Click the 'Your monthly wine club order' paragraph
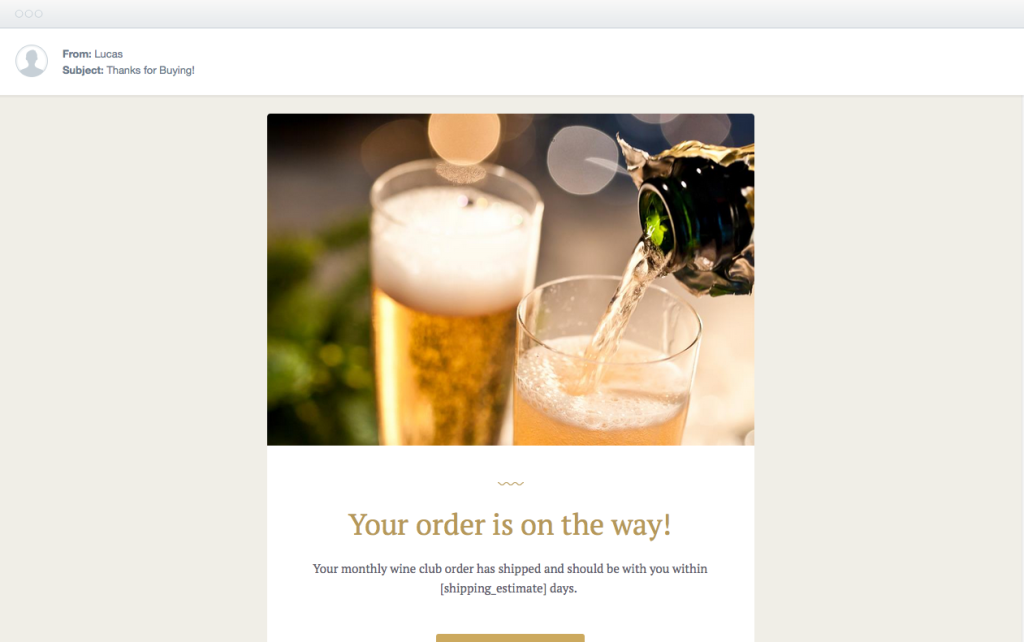 pos(510,578)
